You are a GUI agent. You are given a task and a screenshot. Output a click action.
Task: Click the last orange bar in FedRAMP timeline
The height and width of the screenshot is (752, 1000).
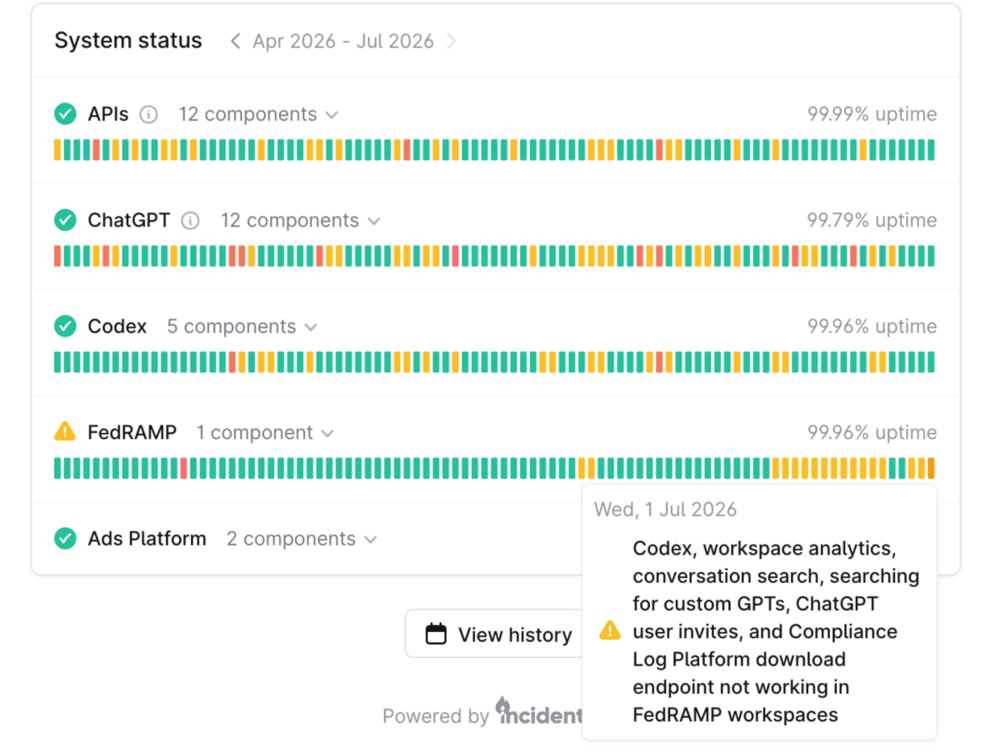click(930, 468)
